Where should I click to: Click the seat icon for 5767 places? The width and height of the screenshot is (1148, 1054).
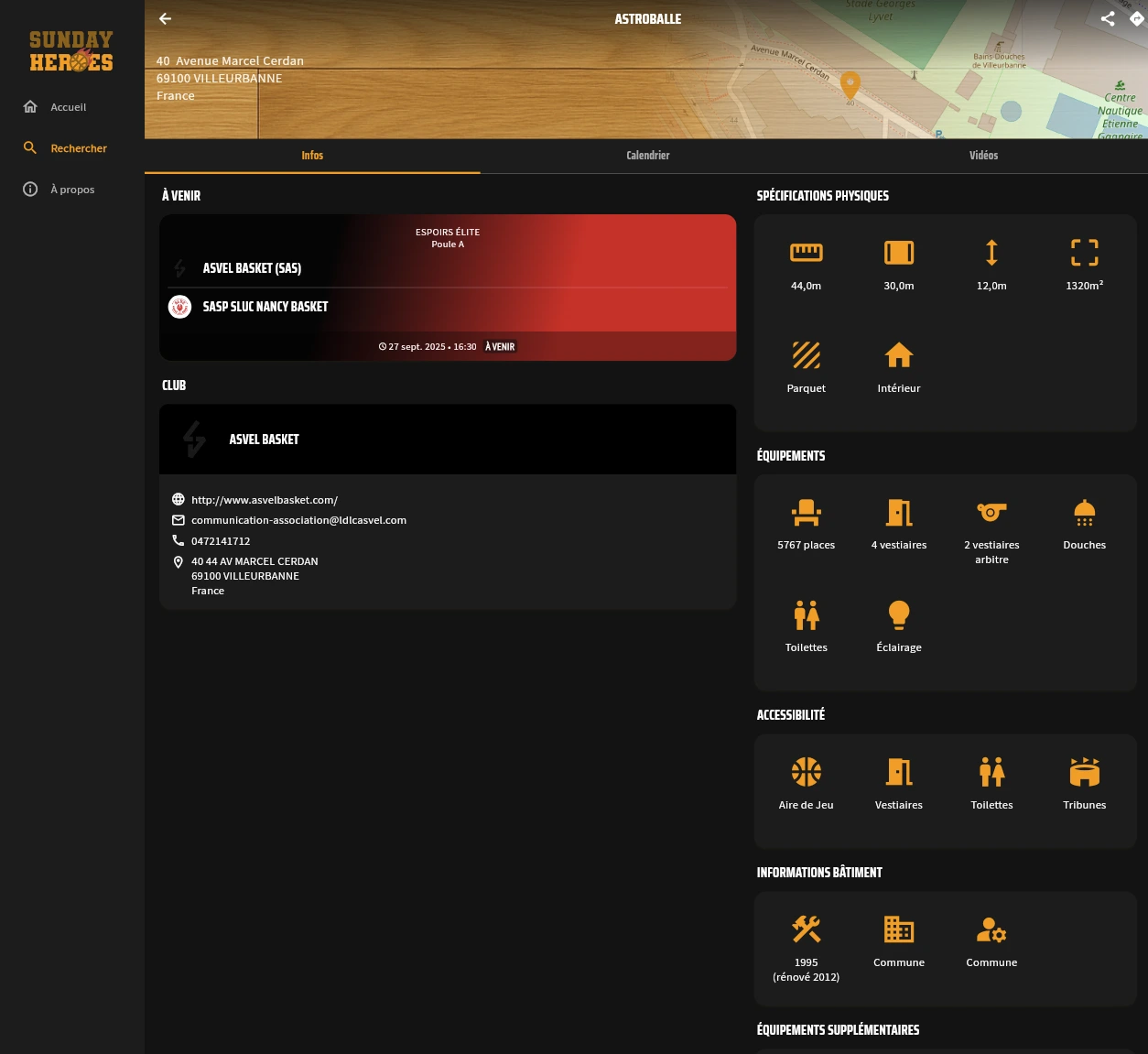pos(807,513)
